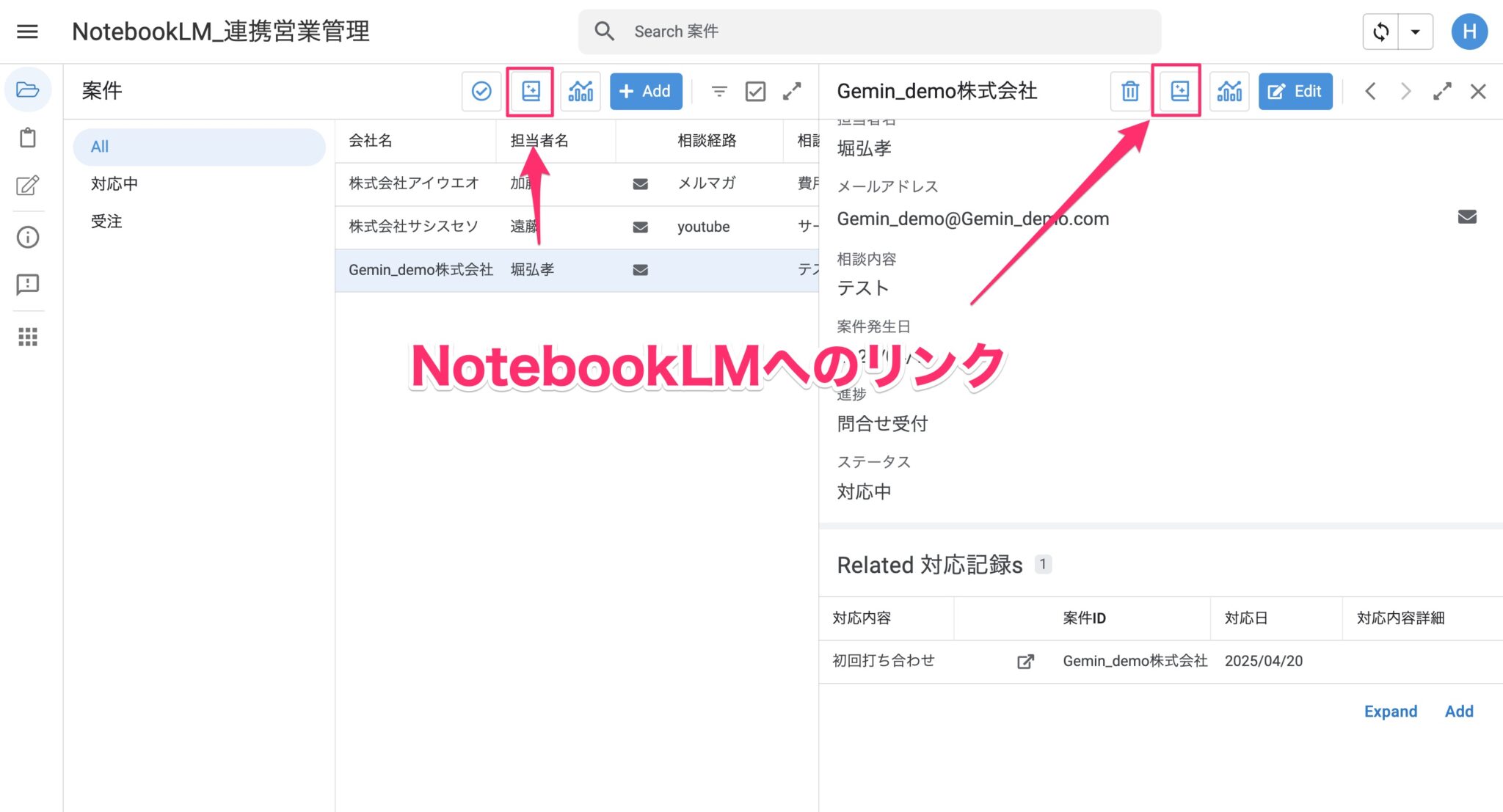Delete the Gemin_demo株式会社 record
Image resolution: width=1503 pixels, height=812 pixels.
point(1129,91)
